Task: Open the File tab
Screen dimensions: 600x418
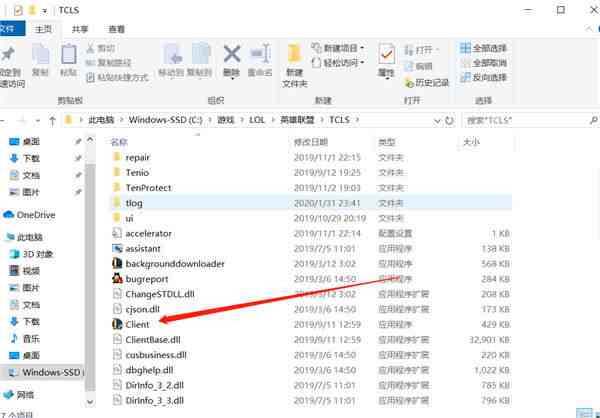Action: [x=11, y=29]
